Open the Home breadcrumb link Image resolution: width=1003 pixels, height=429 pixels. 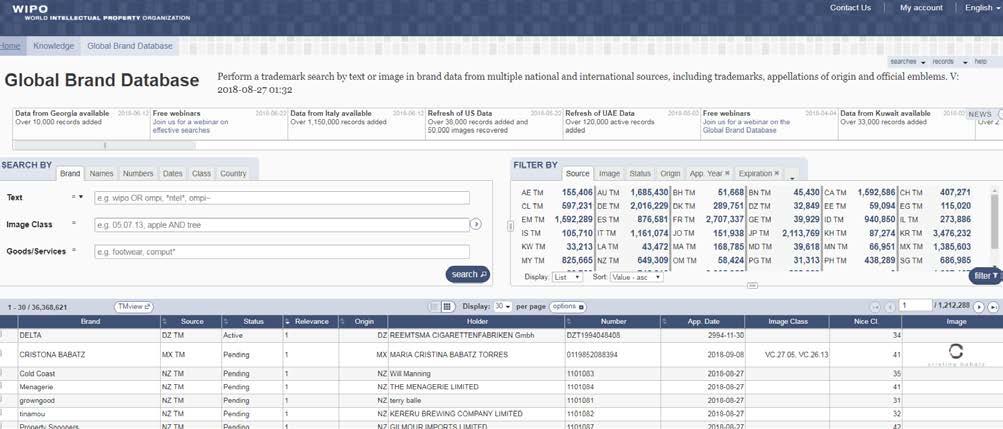10,46
